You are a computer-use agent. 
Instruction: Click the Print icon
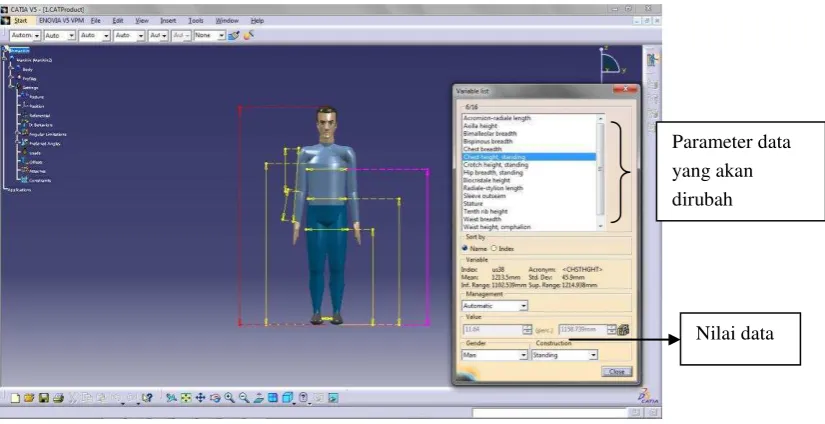[x=58, y=398]
